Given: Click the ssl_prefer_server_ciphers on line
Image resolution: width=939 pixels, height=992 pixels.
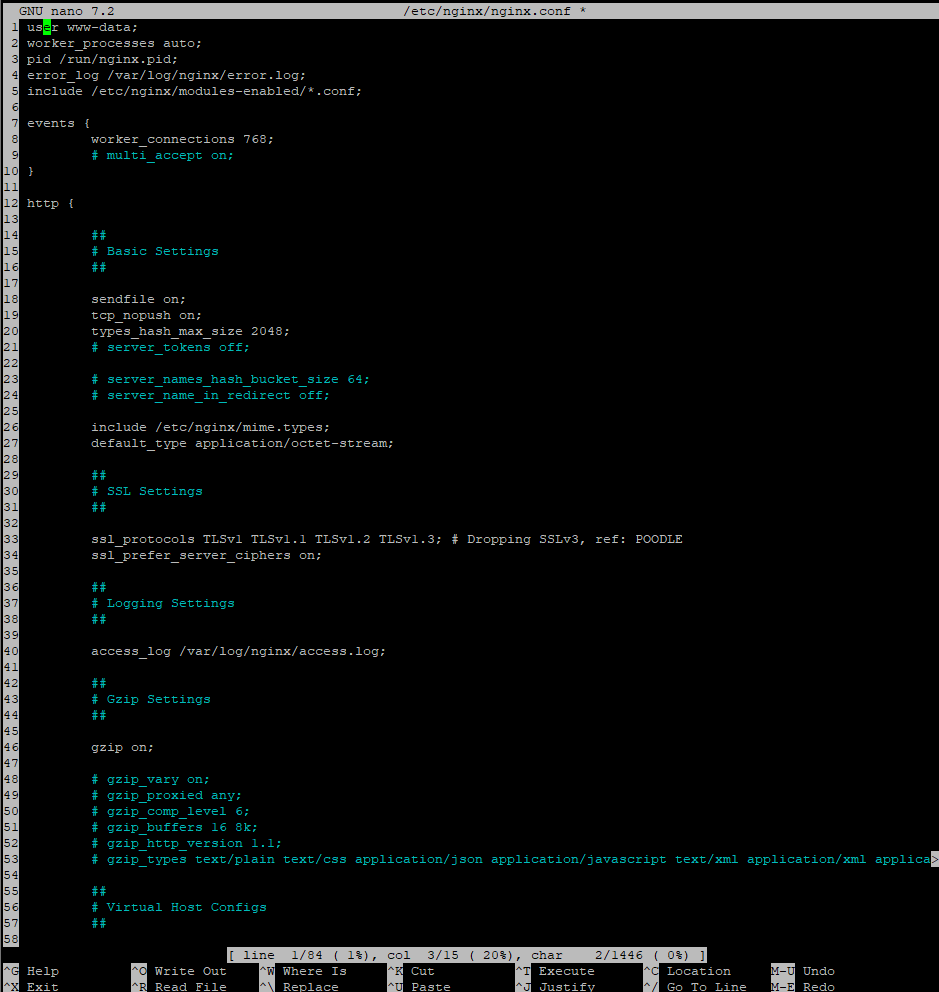Looking at the screenshot, I should [x=206, y=555].
